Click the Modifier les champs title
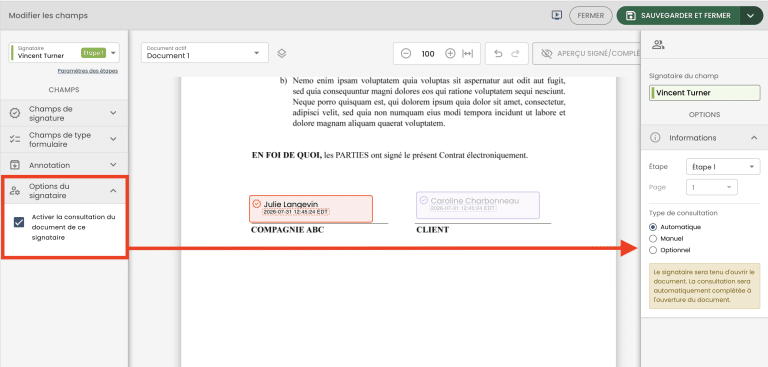Image resolution: width=768 pixels, height=367 pixels. pyautogui.click(x=48, y=16)
